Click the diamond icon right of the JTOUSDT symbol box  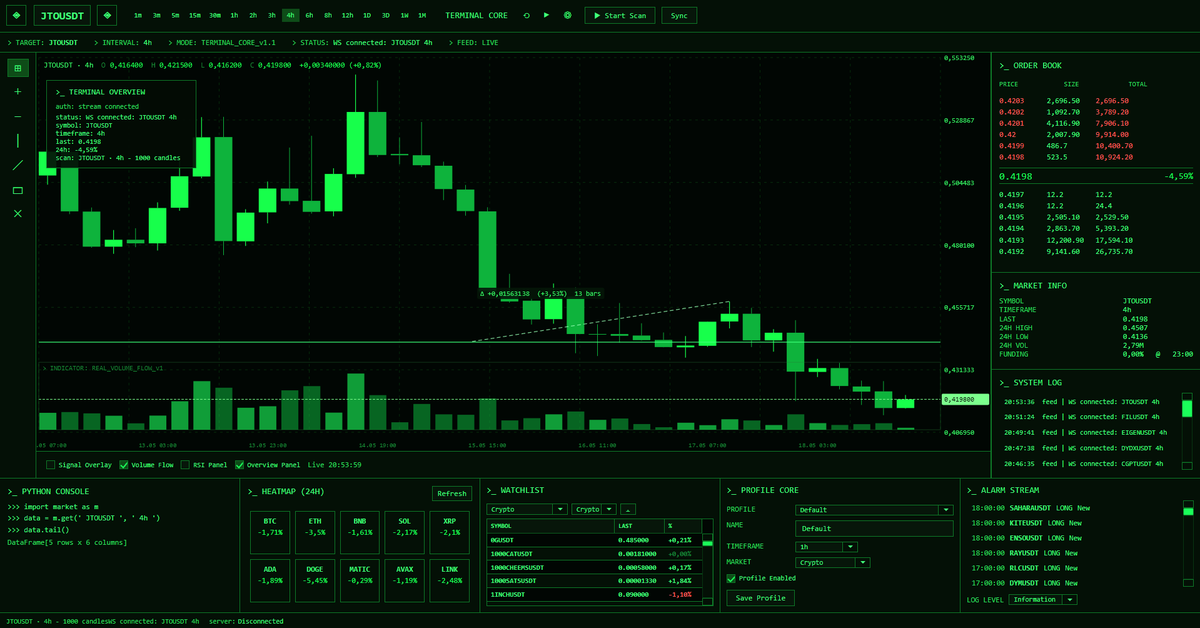107,15
